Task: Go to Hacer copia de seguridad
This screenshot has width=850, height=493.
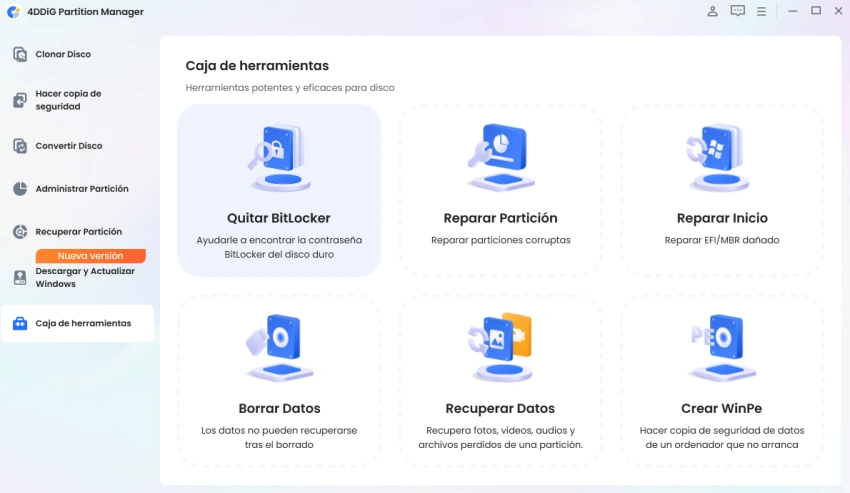Action: click(68, 100)
